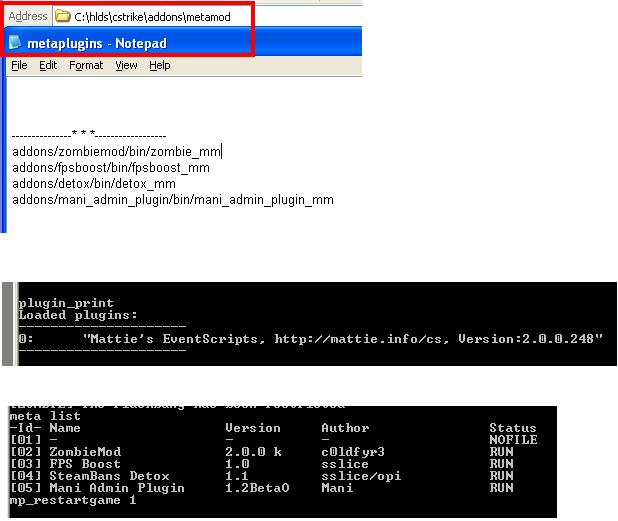Click the [02] ZombieMod row name
This screenshot has height=521, width=618.
85,452
